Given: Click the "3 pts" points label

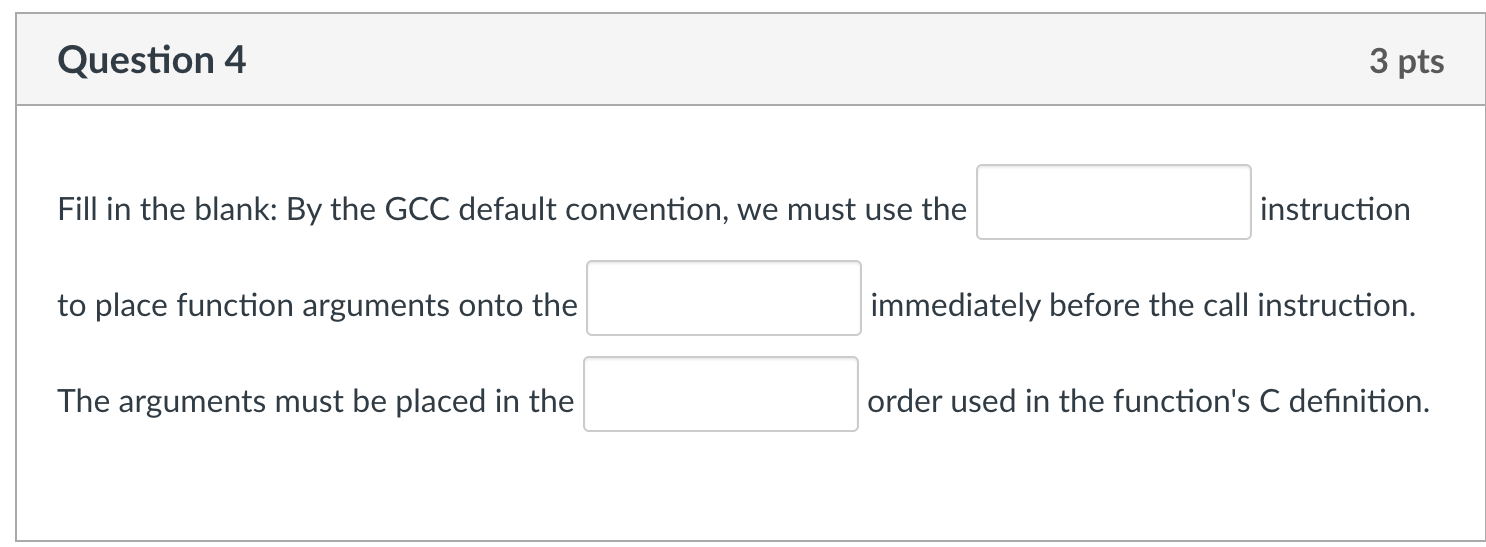Looking at the screenshot, I should 1407,62.
